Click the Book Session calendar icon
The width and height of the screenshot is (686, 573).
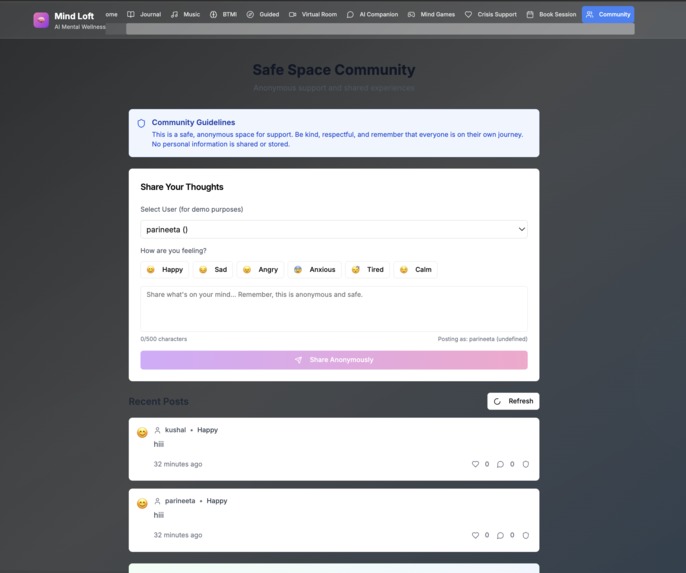click(530, 14)
